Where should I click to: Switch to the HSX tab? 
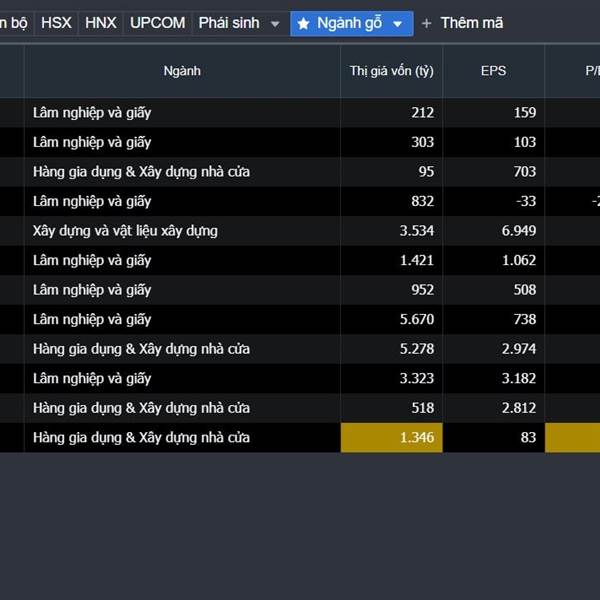56,23
